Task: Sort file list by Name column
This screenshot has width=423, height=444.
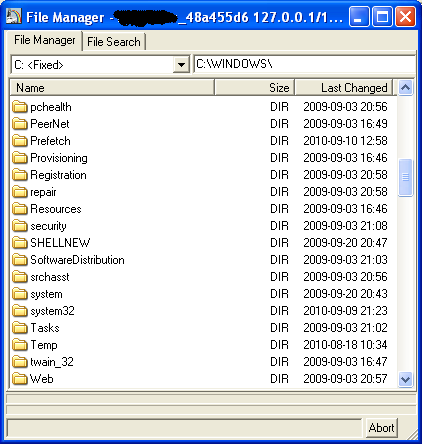Action: click(112, 88)
